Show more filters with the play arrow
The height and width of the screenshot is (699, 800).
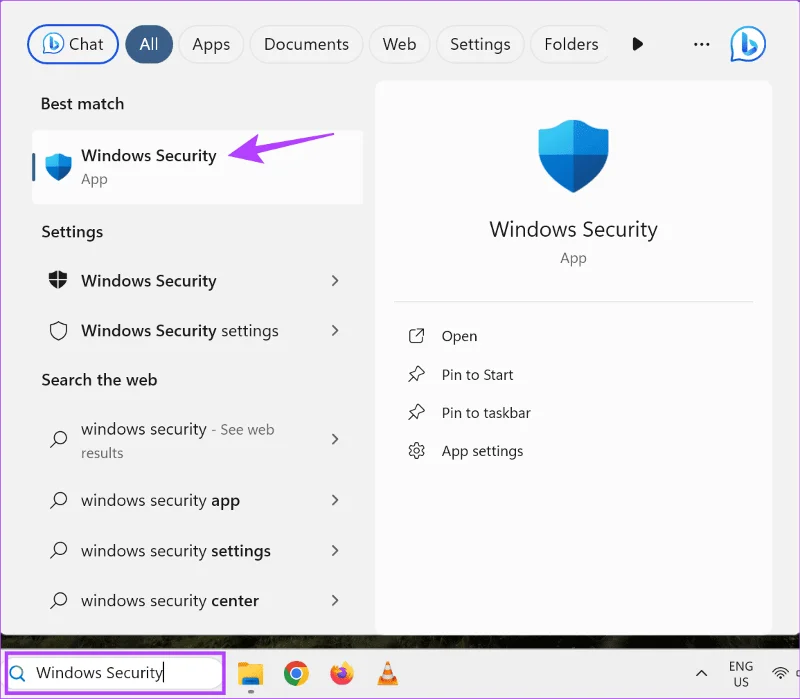coord(637,44)
